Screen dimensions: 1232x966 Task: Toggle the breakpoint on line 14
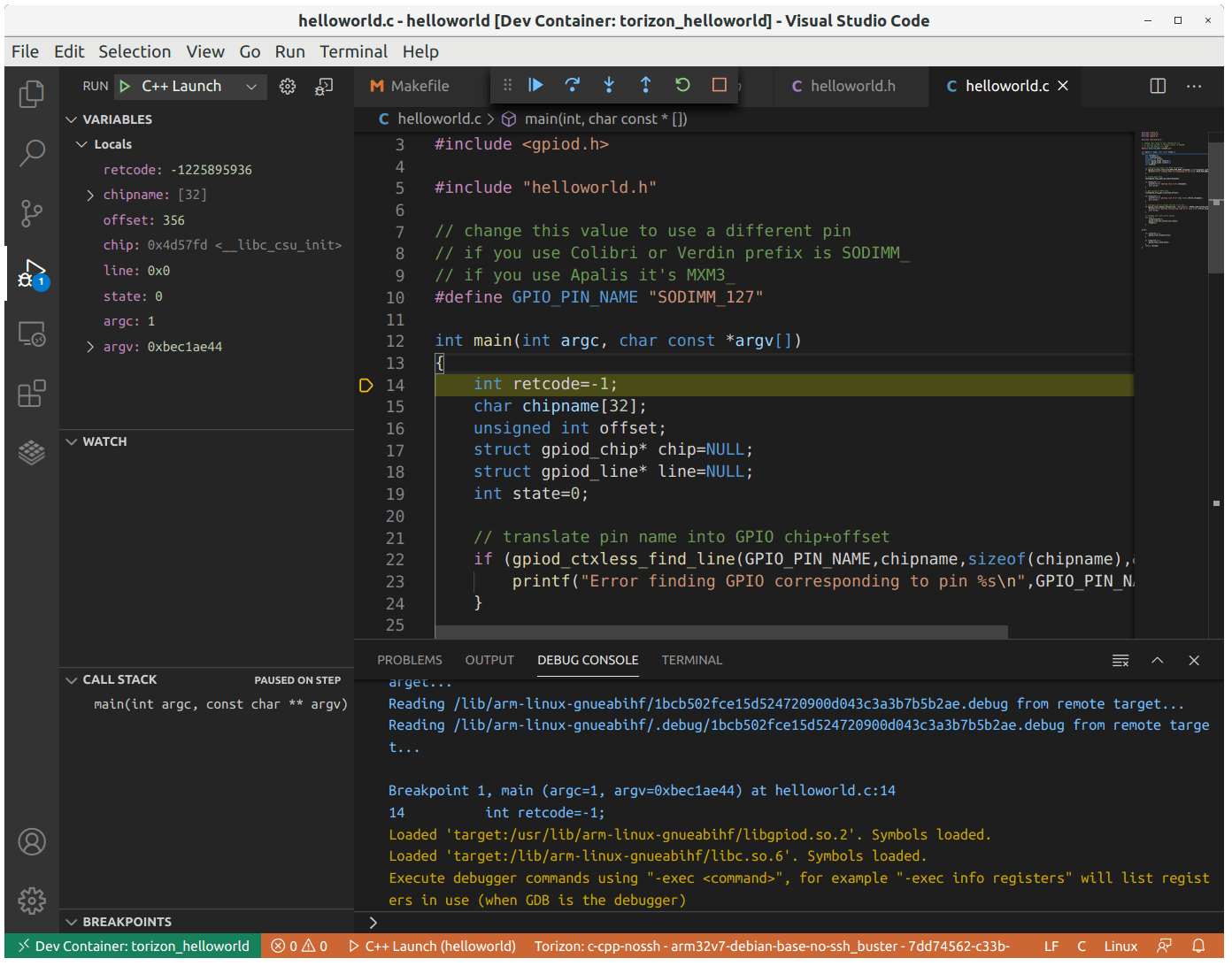366,385
